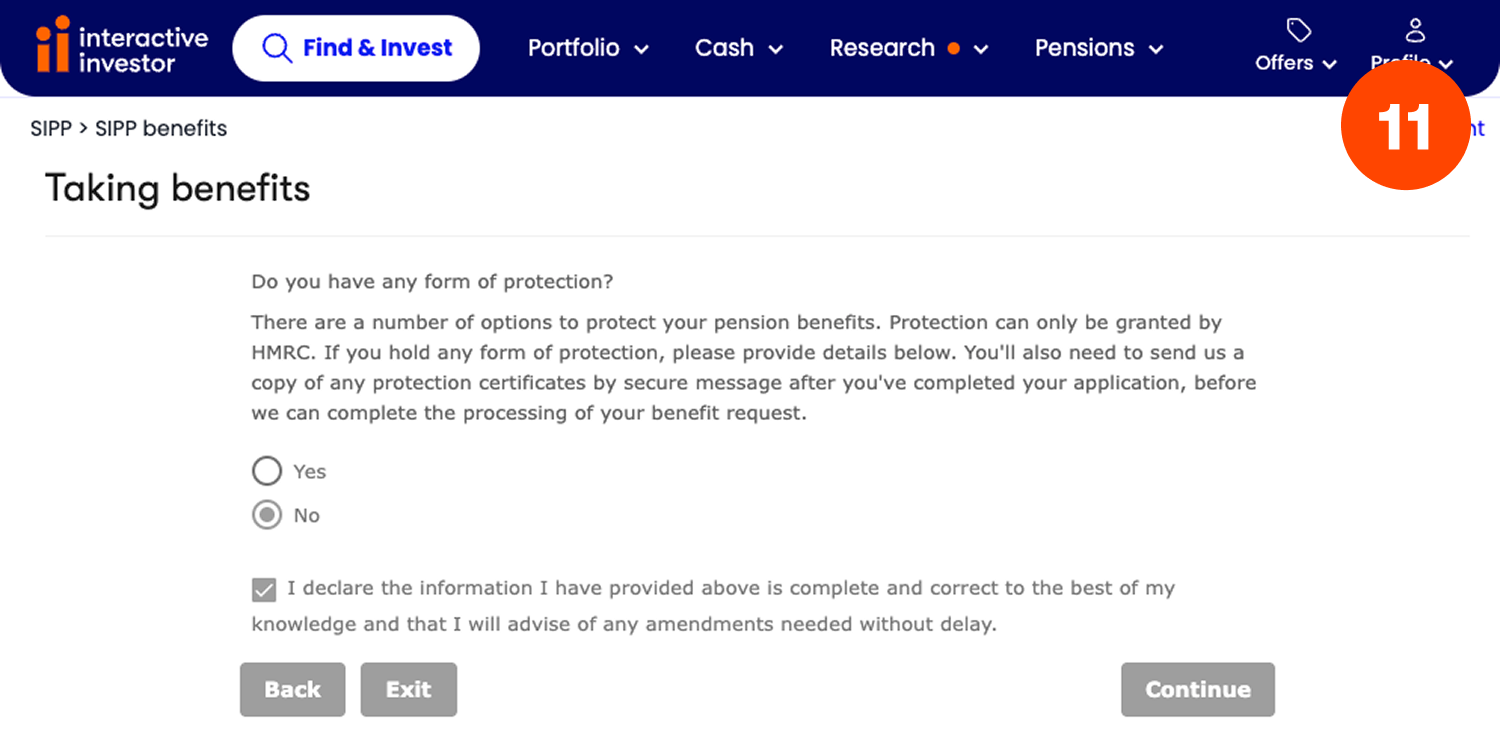Image resolution: width=1500 pixels, height=750 pixels.
Task: Click the SIPP benefits breadcrumb
Action: [x=161, y=128]
